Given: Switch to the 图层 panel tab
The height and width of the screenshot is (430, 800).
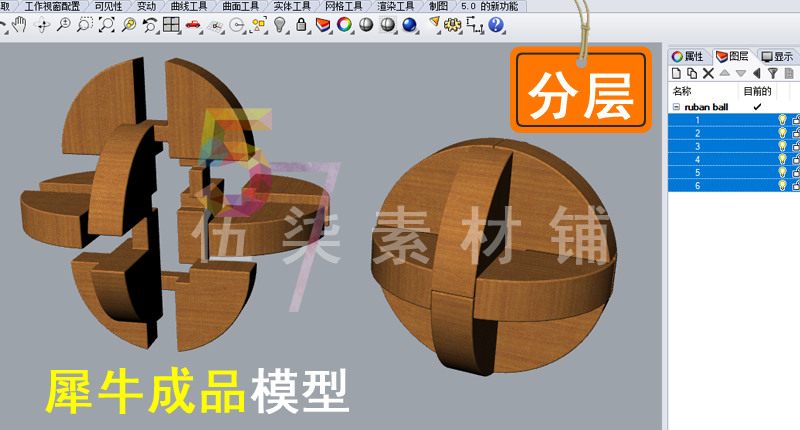Looking at the screenshot, I should click(732, 56).
